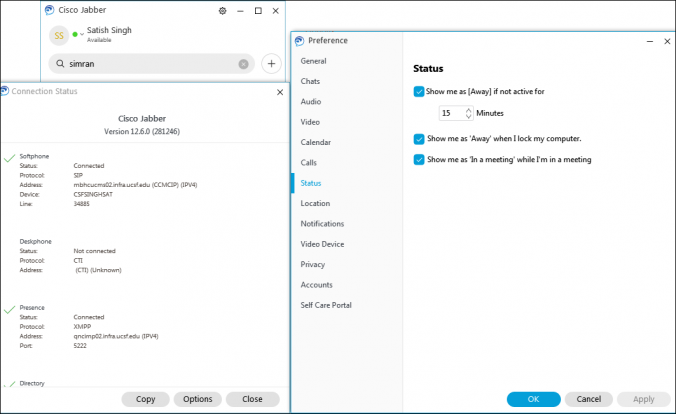Viewport: 676px width, 414px height.
Task: Decrease the minutes stepper down arrow
Action: (x=469, y=116)
